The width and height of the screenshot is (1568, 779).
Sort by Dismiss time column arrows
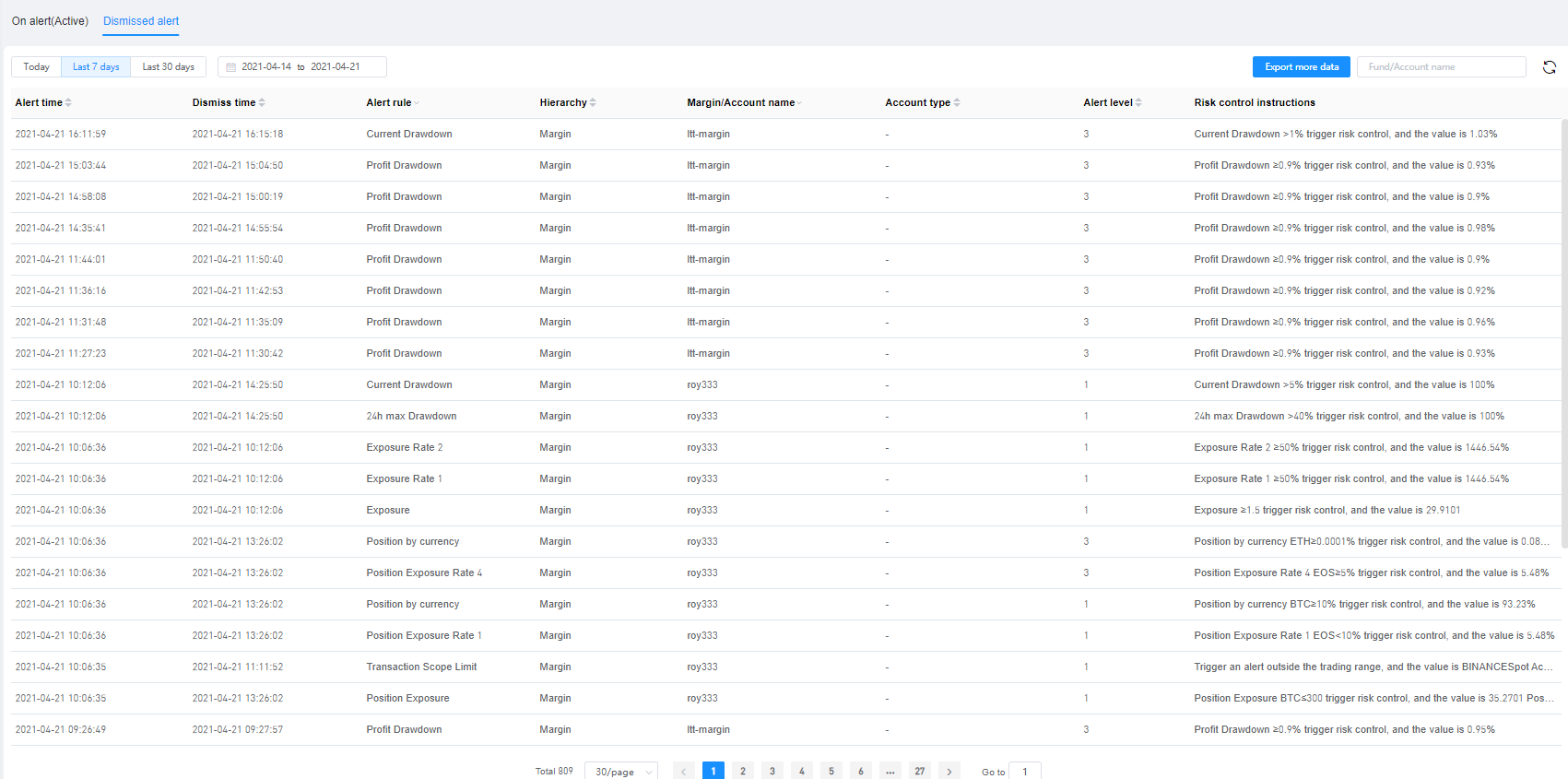262,102
